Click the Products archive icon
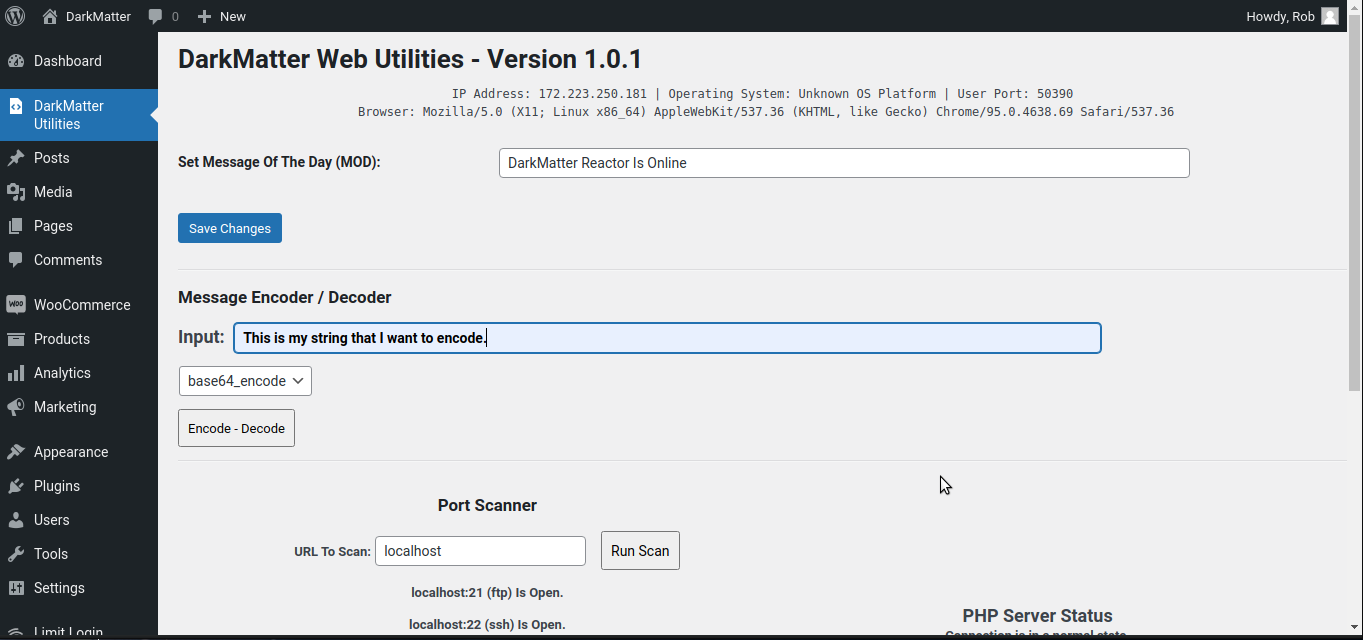The height and width of the screenshot is (640, 1363). pos(15,339)
